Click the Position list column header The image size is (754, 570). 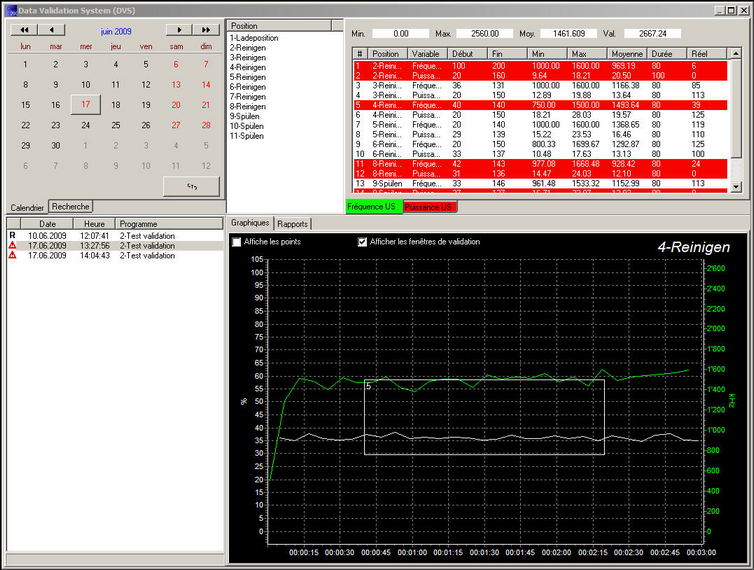coord(279,25)
